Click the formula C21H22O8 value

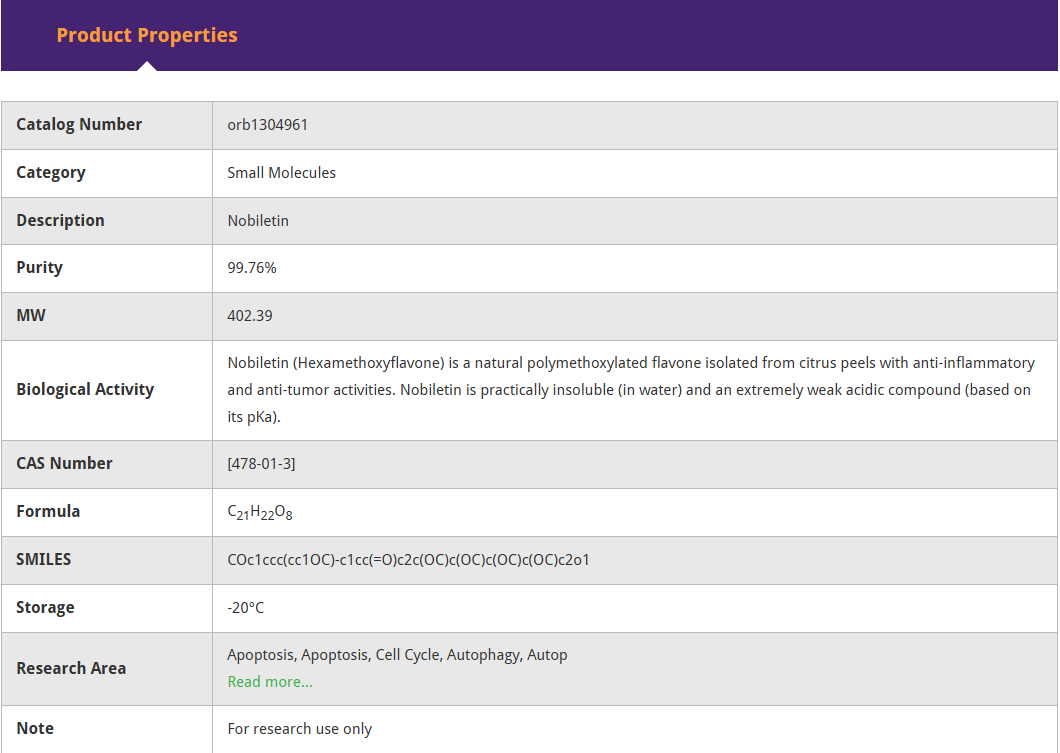coord(260,512)
